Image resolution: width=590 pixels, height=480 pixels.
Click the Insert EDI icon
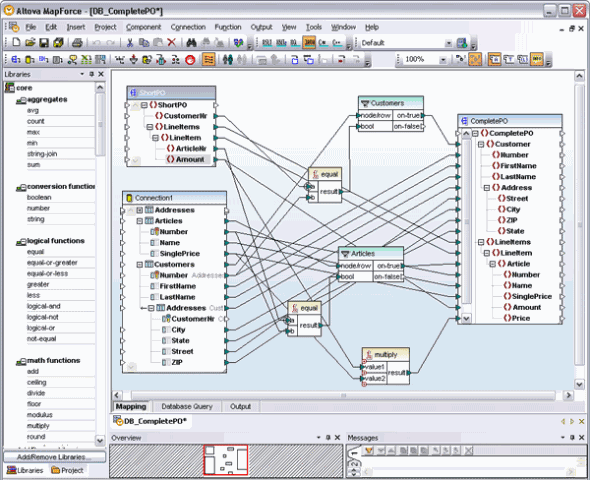43,59
